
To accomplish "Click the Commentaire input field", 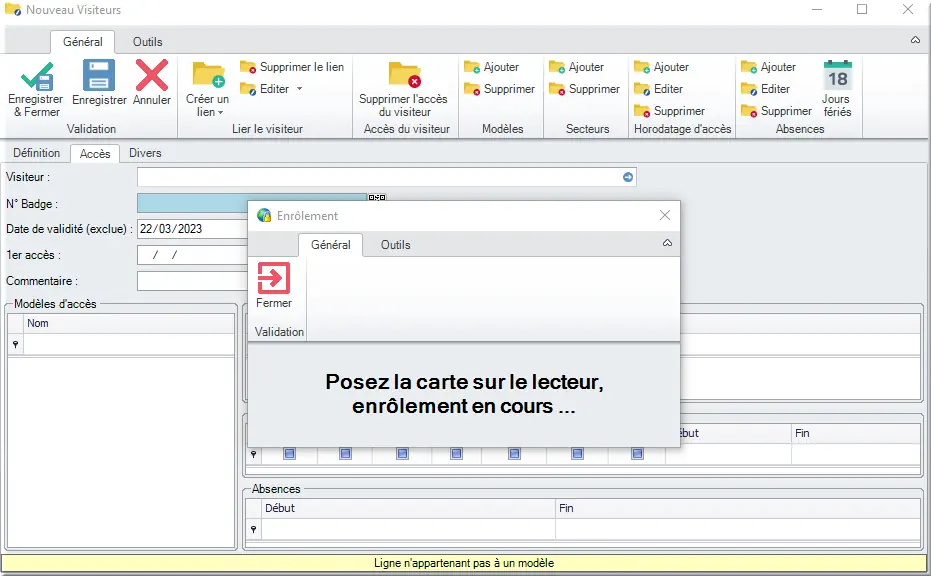I will [x=192, y=281].
